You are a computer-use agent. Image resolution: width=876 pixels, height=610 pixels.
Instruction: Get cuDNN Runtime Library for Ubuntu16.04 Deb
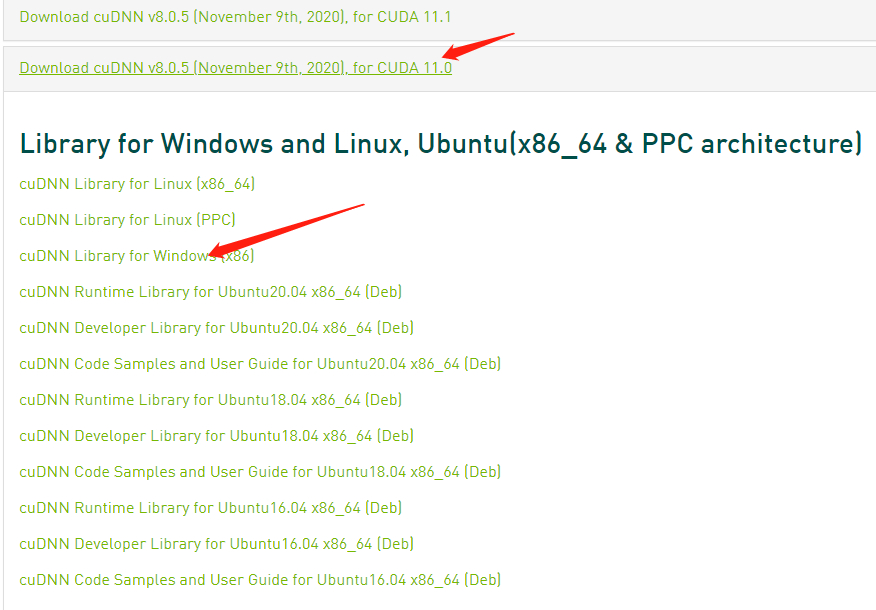click(211, 507)
